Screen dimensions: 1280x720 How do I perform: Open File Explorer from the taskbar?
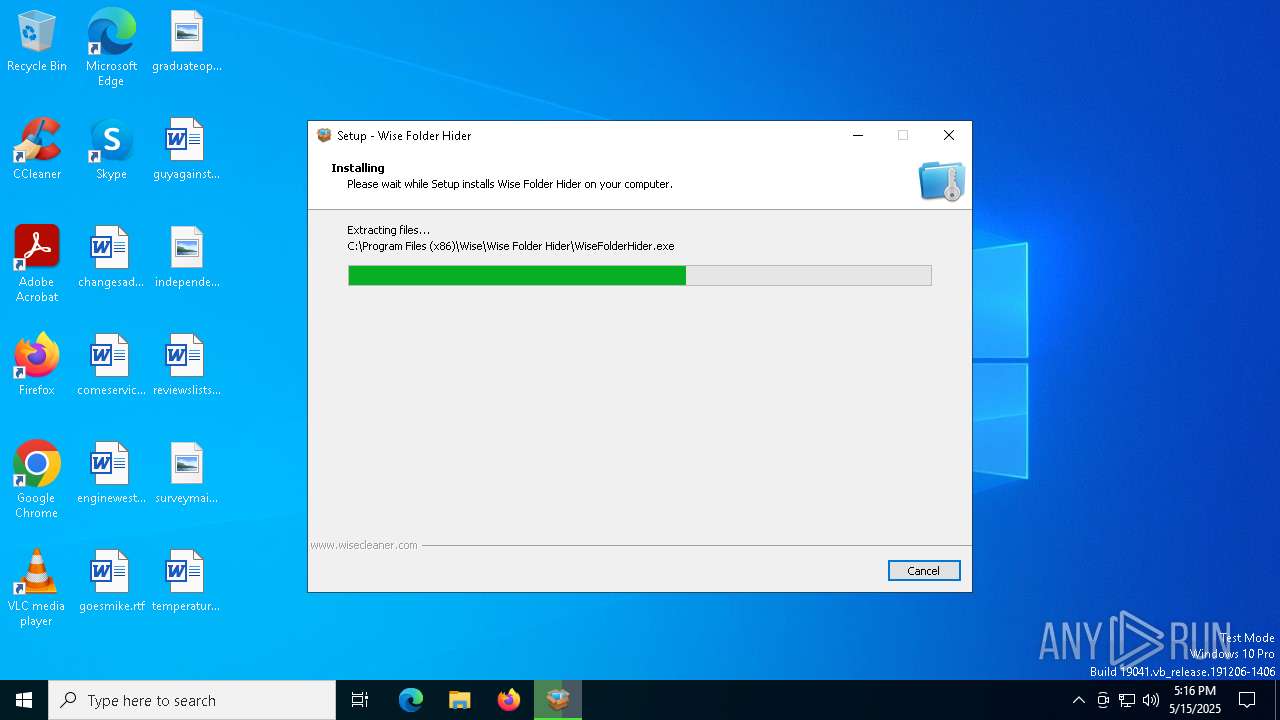(460, 700)
